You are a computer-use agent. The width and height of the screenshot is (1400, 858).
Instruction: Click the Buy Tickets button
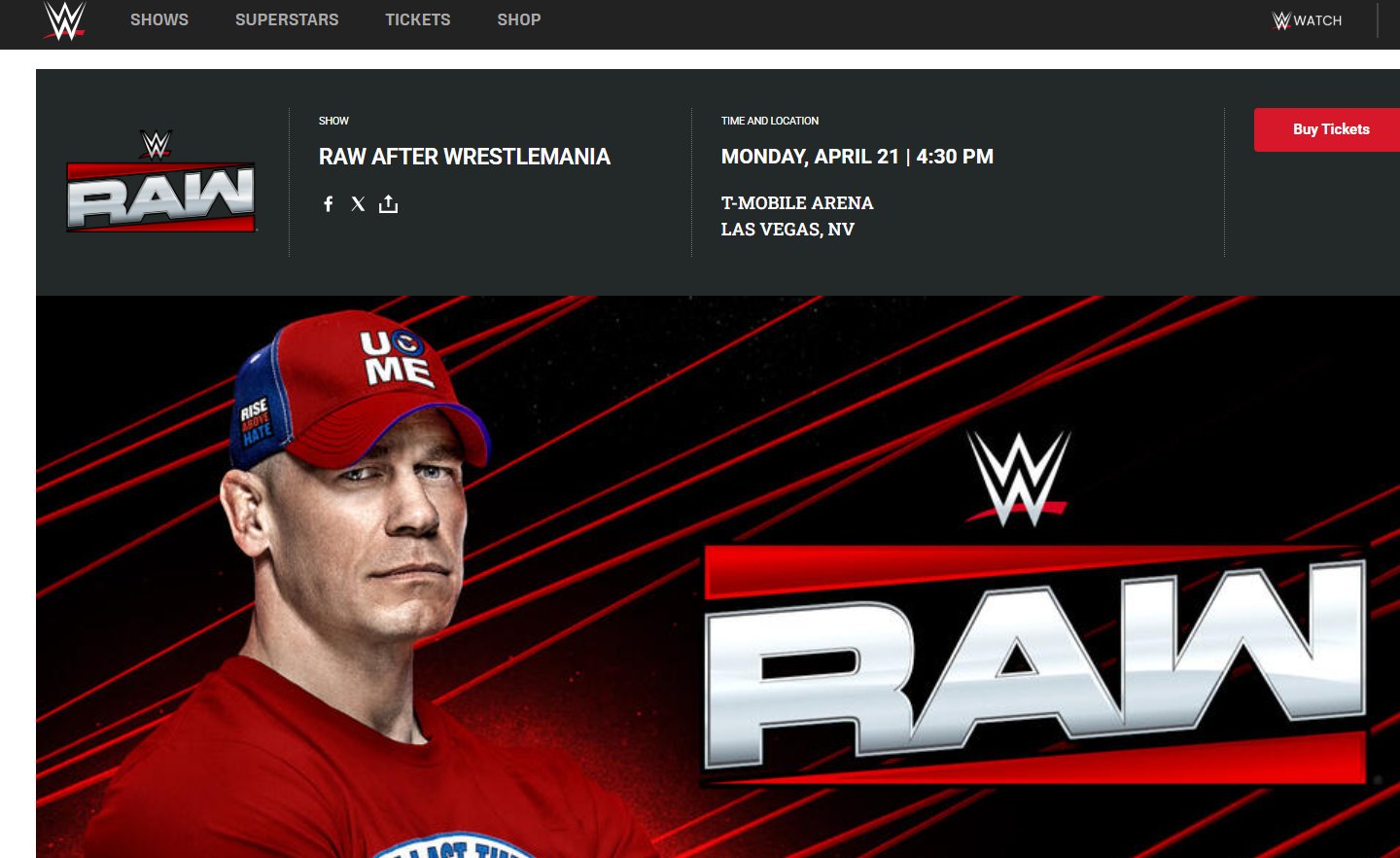(1327, 129)
